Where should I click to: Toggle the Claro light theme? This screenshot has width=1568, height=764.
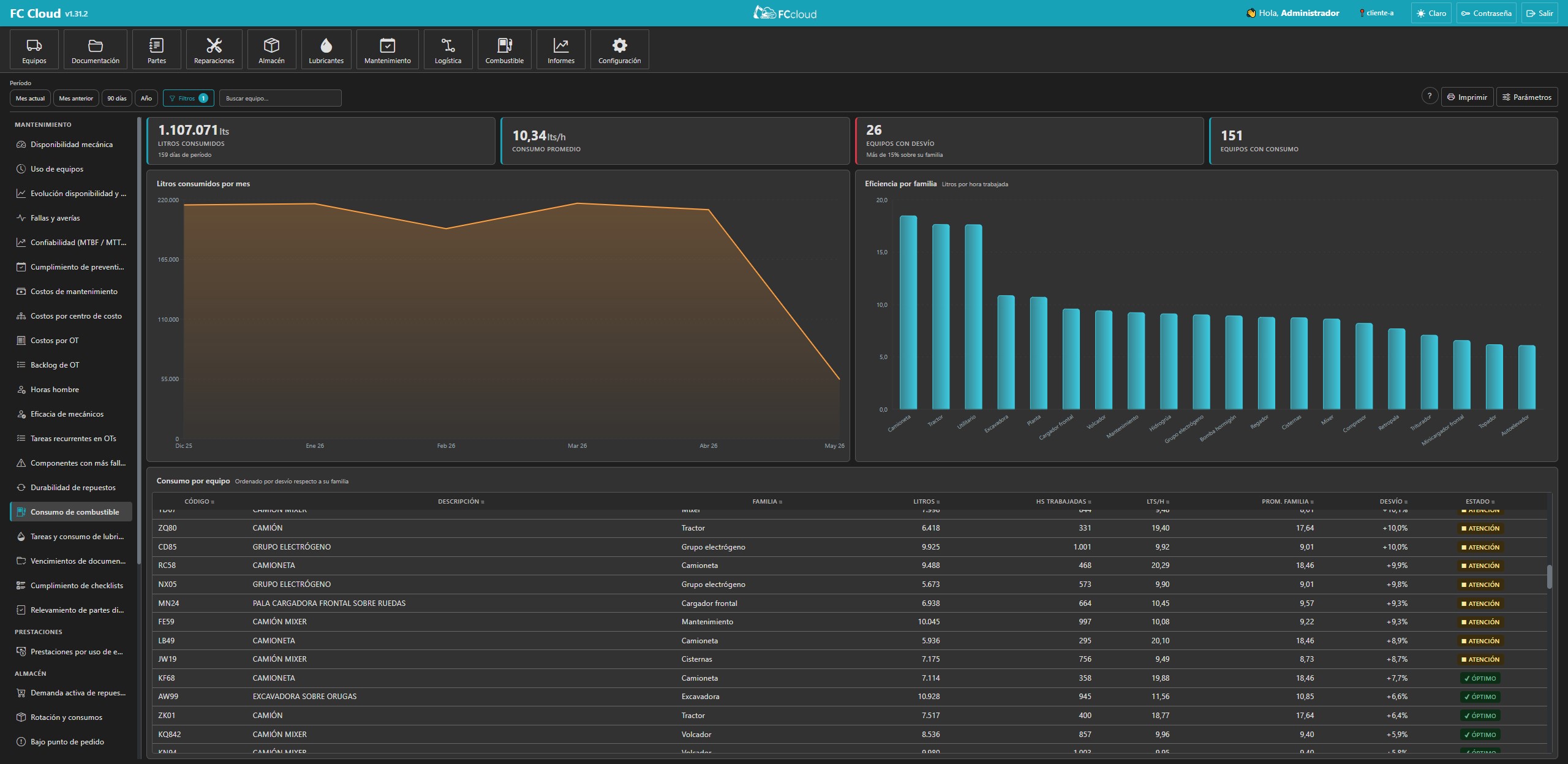point(1431,13)
